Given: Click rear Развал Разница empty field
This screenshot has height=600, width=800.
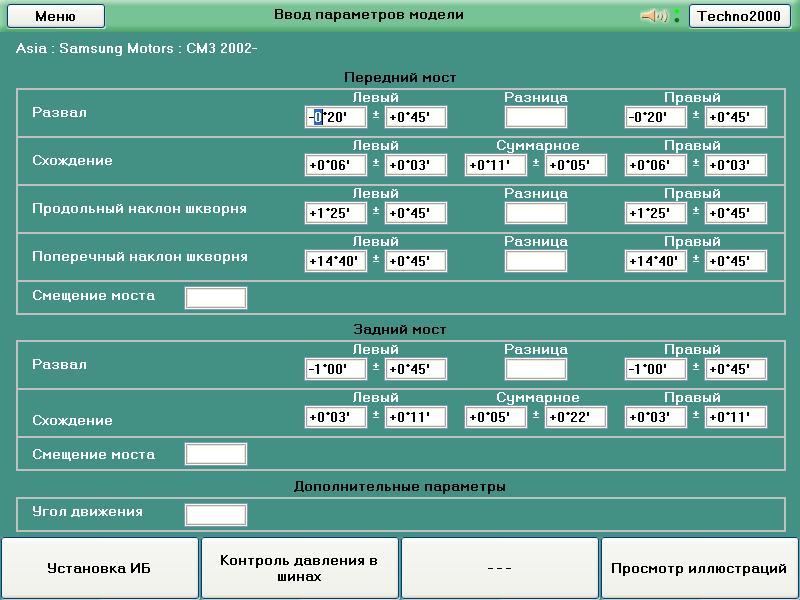Looking at the screenshot, I should (536, 369).
